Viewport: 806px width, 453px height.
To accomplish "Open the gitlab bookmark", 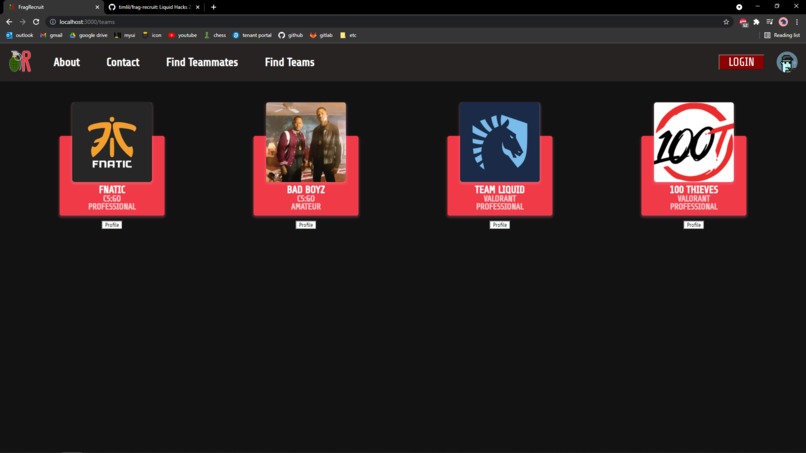I will pyautogui.click(x=321, y=35).
